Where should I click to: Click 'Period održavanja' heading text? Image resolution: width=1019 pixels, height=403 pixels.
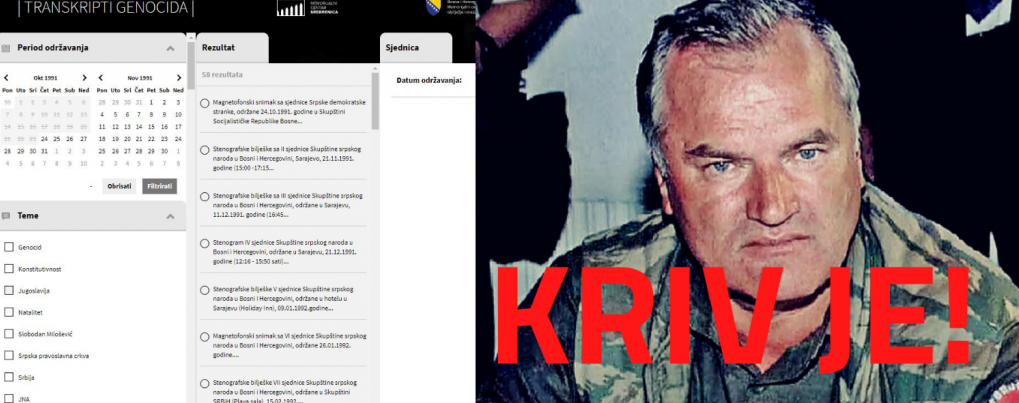[53, 48]
